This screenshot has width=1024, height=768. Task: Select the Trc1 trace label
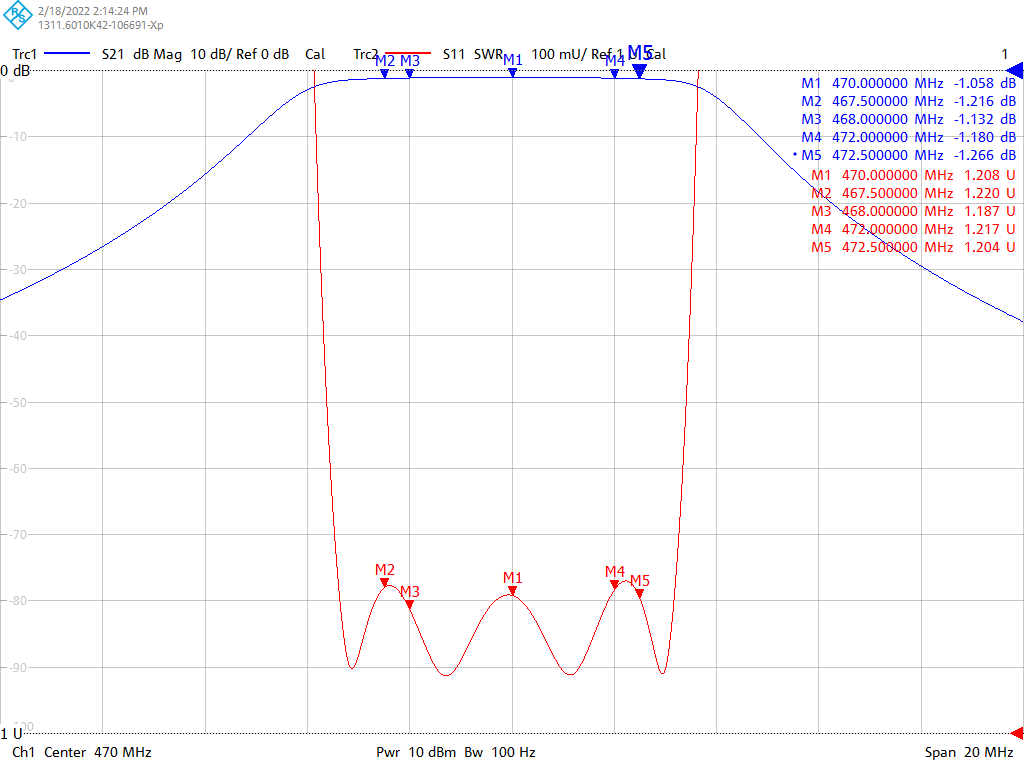click(25, 54)
